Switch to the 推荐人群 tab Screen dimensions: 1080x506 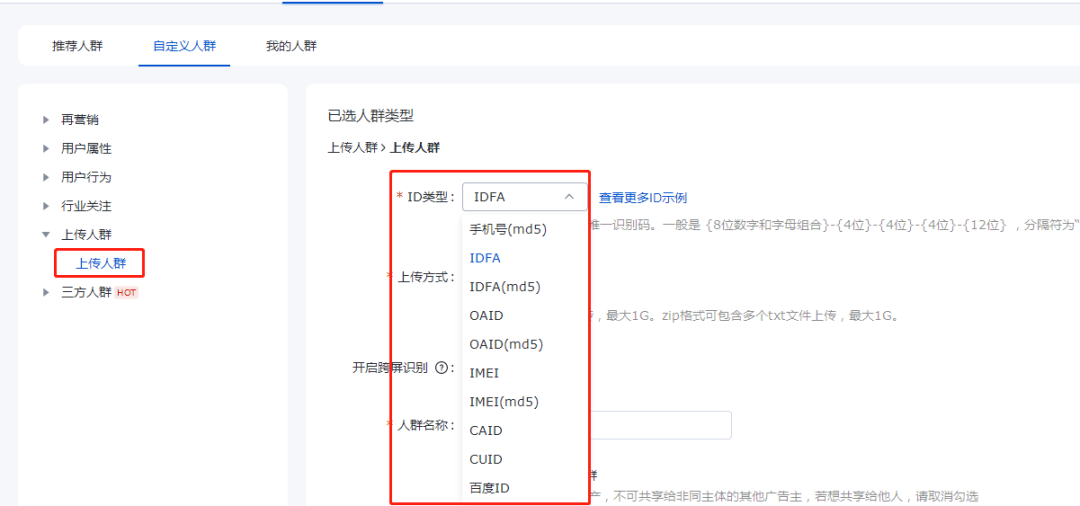77,46
